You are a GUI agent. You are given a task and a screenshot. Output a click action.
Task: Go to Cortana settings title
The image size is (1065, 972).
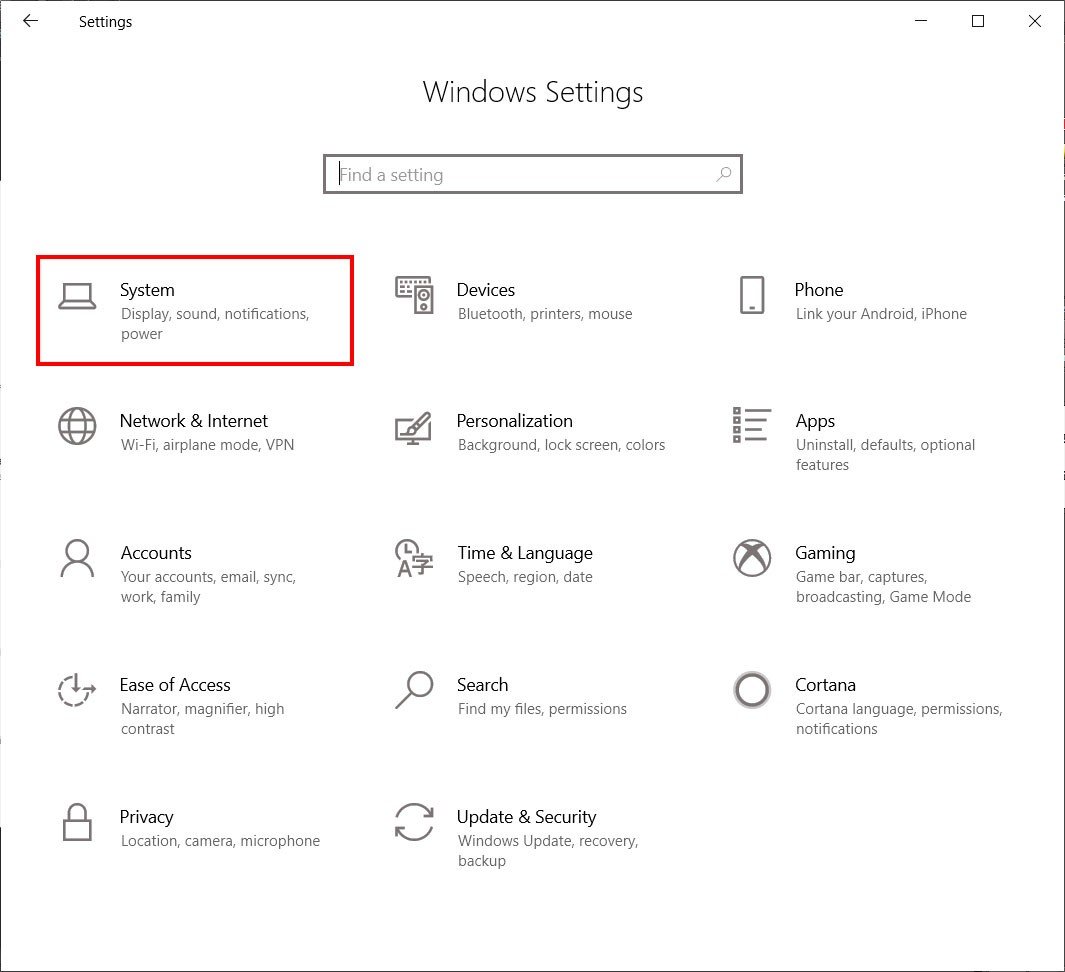coord(825,685)
